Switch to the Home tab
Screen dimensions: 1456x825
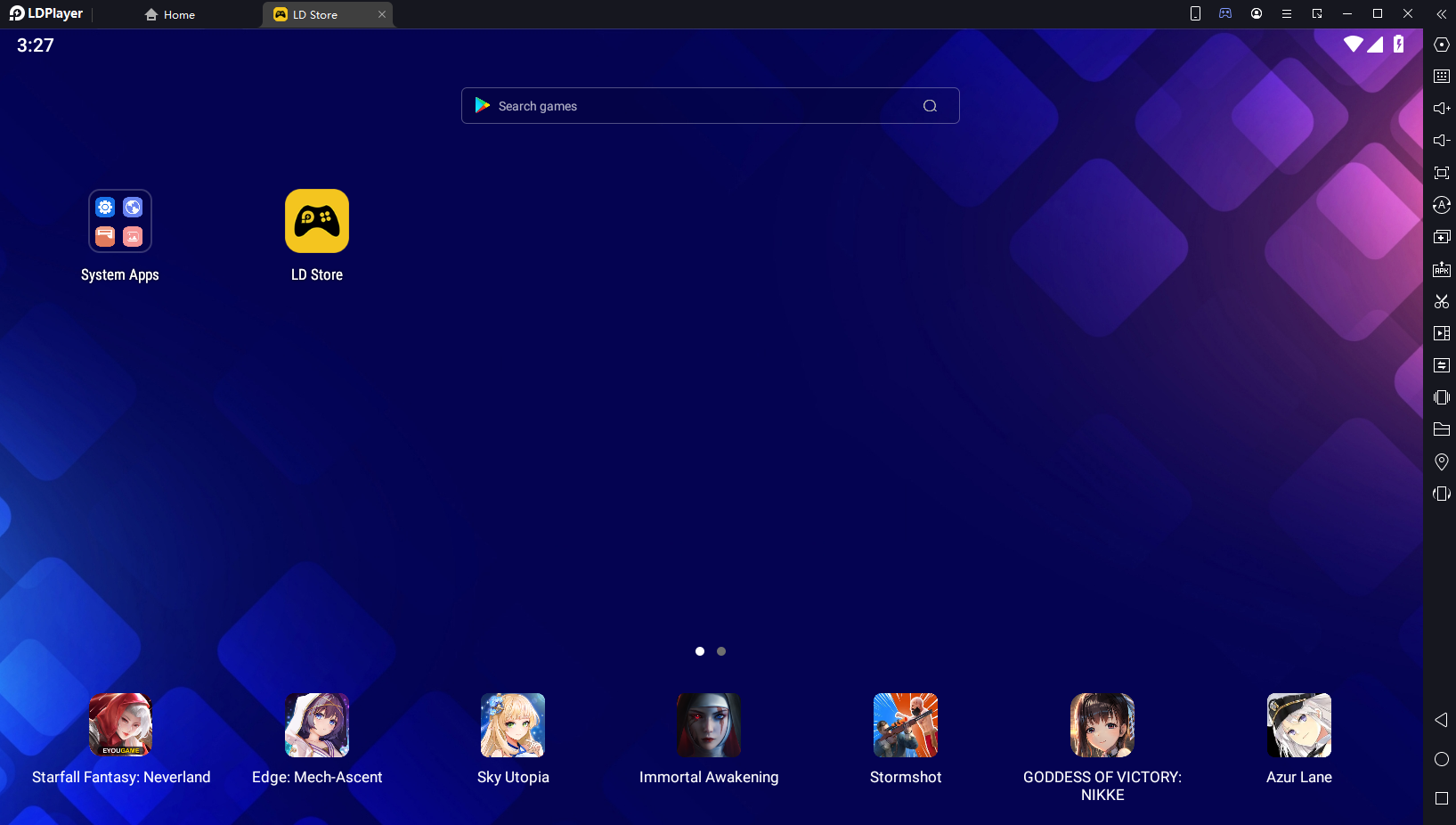pos(170,14)
